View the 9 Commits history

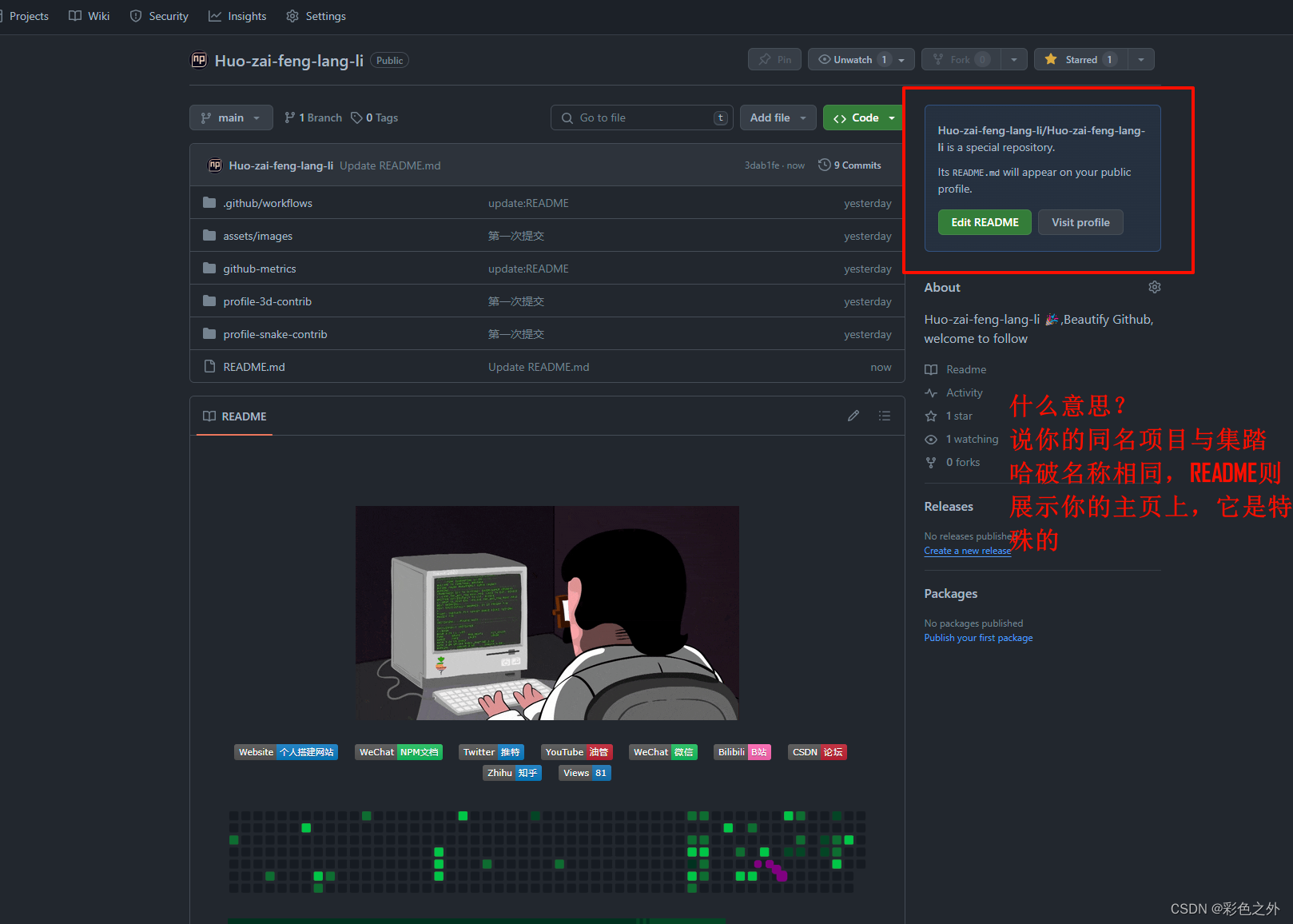(x=849, y=165)
